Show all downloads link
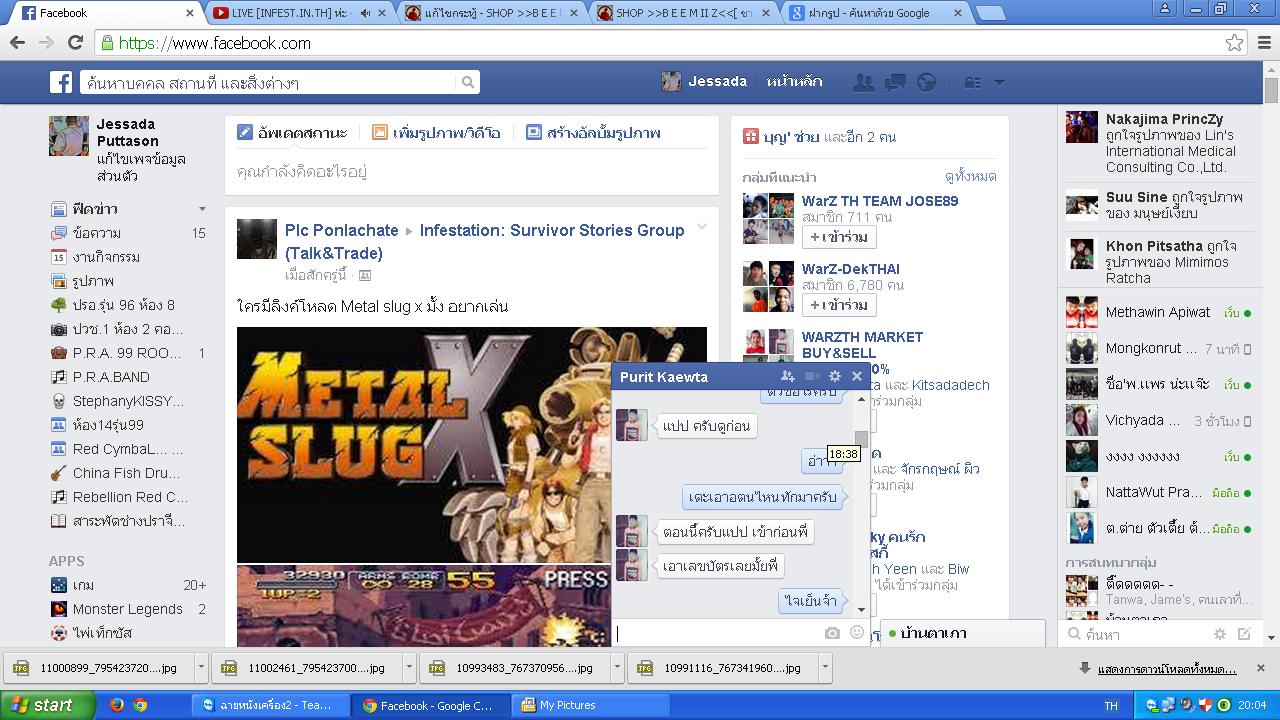 pyautogui.click(x=1167, y=668)
